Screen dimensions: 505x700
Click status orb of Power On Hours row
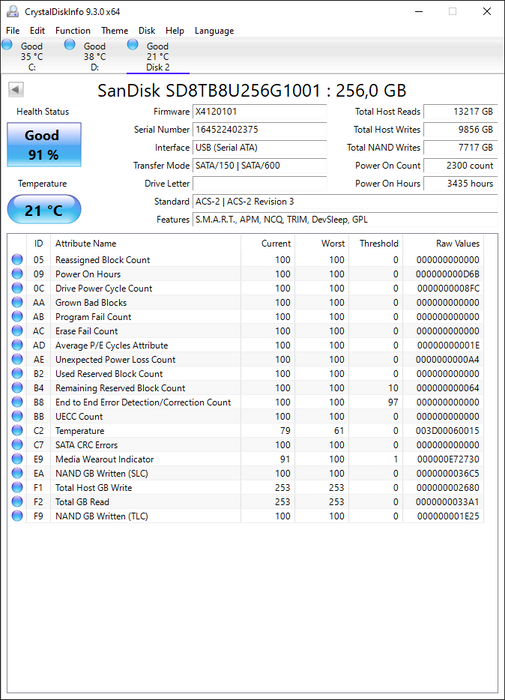pyautogui.click(x=17, y=274)
